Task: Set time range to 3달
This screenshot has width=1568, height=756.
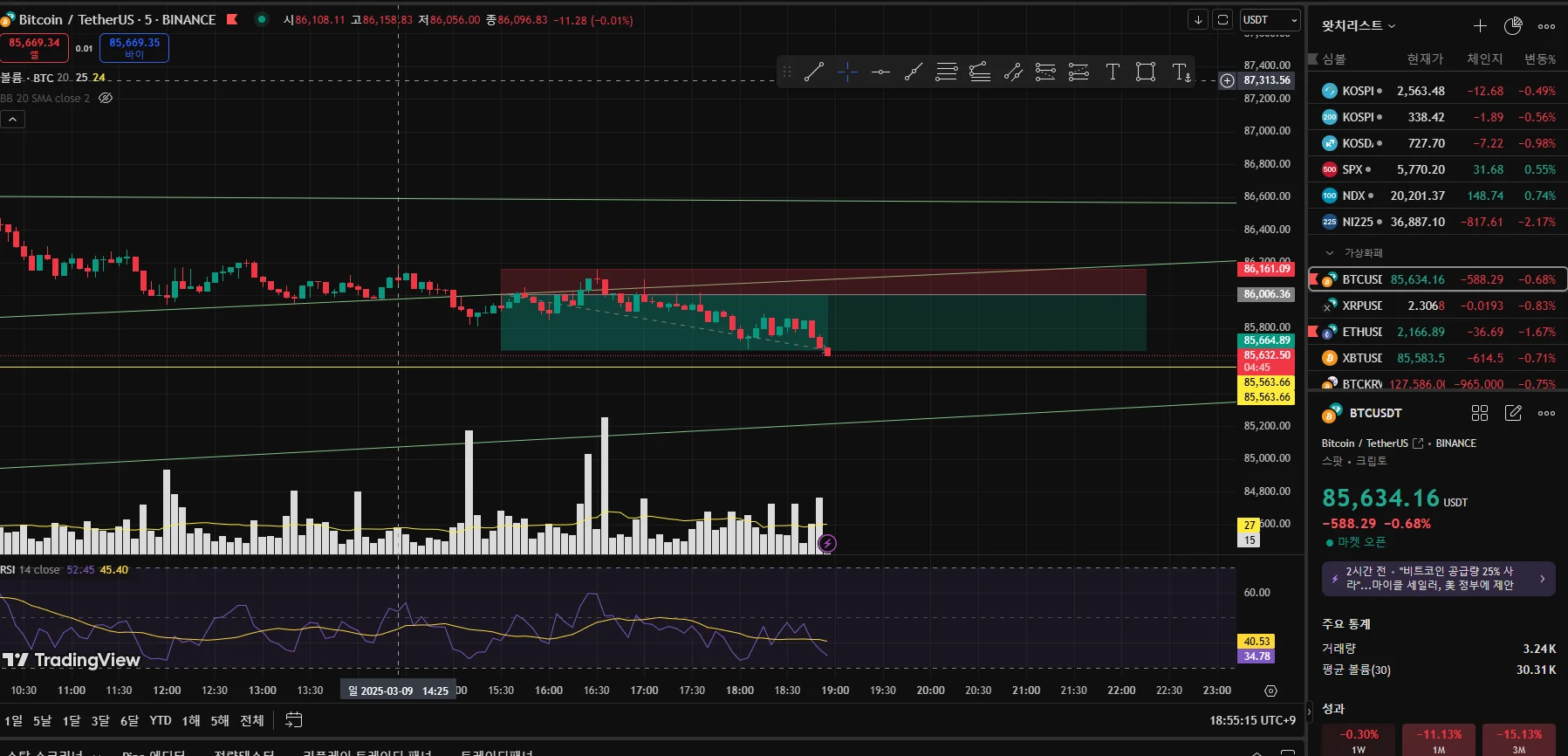Action: (x=100, y=720)
